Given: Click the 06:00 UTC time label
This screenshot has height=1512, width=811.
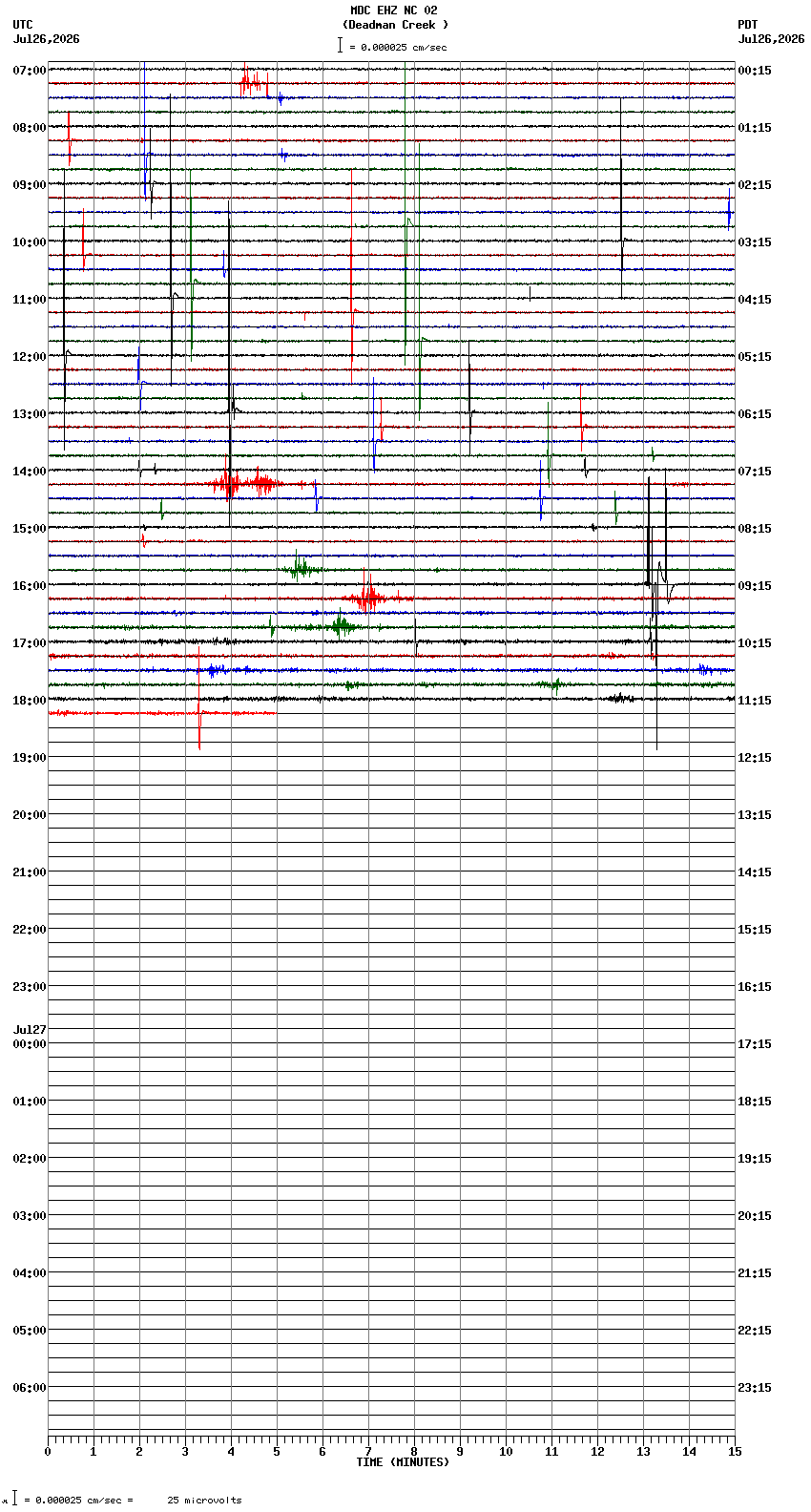Looking at the screenshot, I should (30, 1388).
